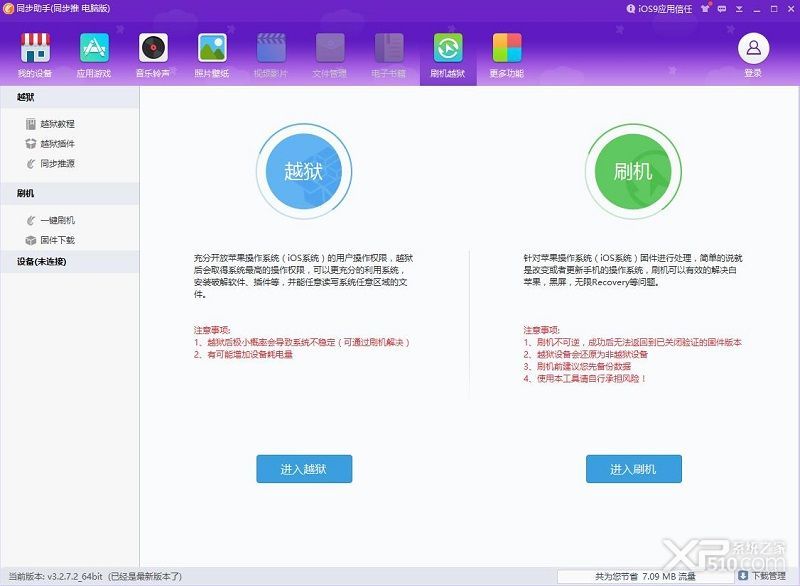Open 更多功能 more features
Screen dimensions: 800x586
(x=507, y=55)
